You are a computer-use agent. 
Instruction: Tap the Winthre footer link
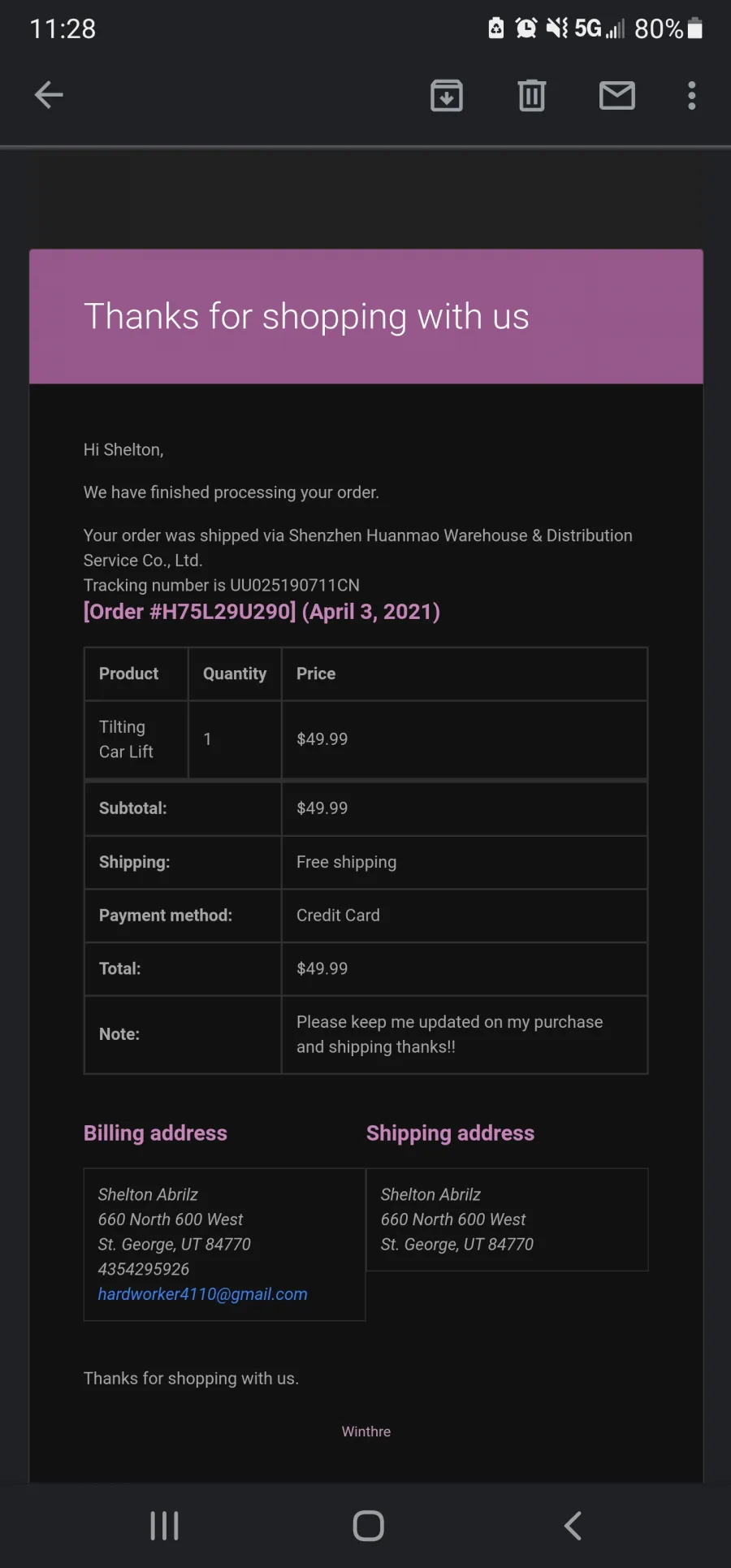(366, 1432)
